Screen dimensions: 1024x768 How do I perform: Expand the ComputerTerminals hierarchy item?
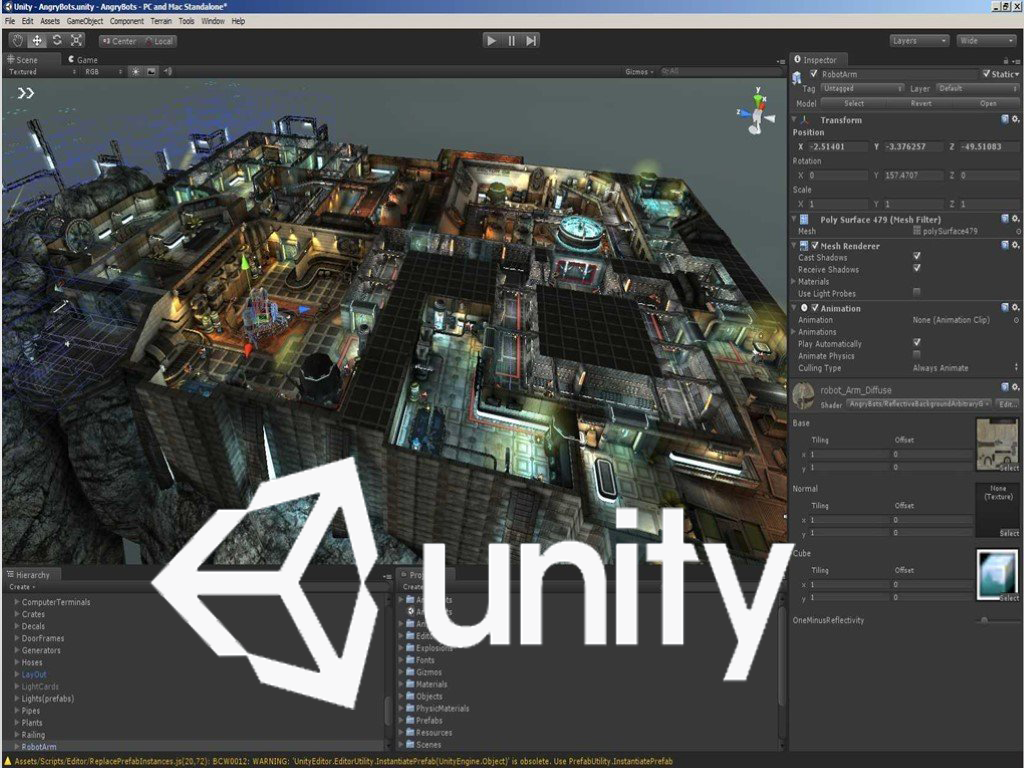(16, 602)
